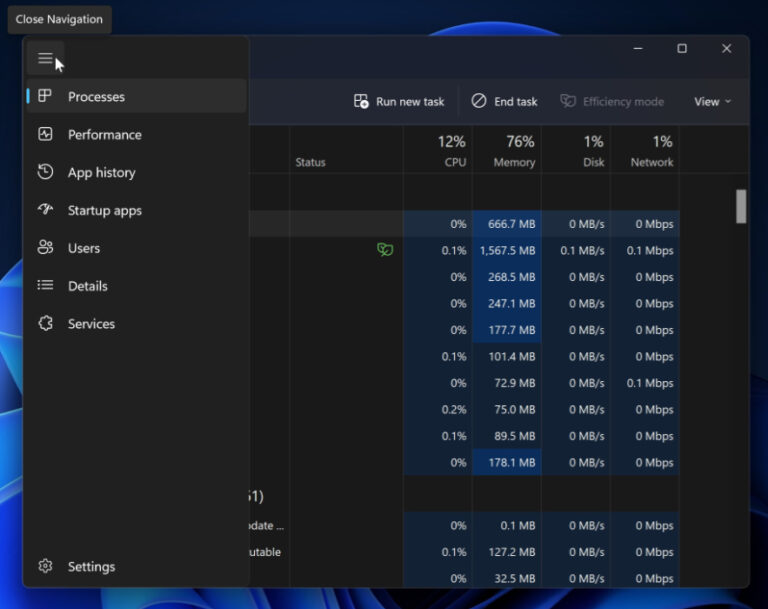Open the Settings label
Screen dimensions: 768x609
tap(92, 567)
